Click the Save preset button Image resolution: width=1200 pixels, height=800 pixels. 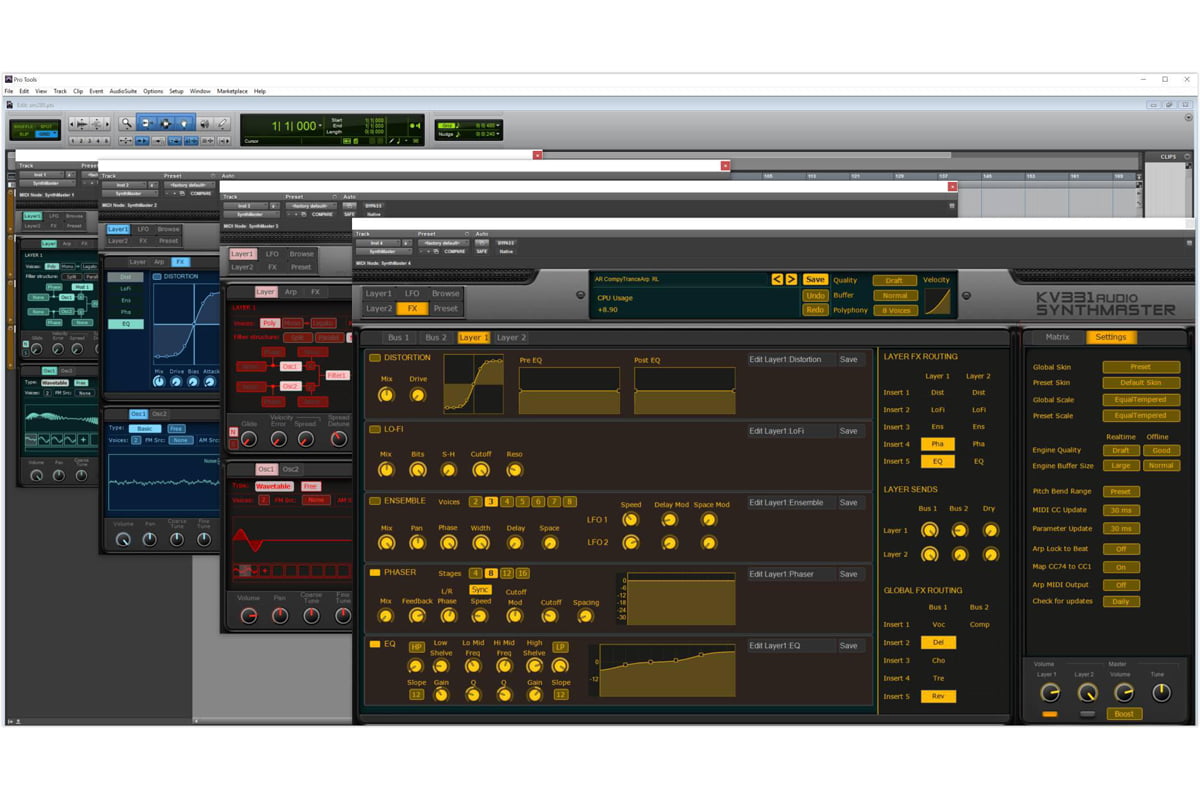click(x=815, y=279)
